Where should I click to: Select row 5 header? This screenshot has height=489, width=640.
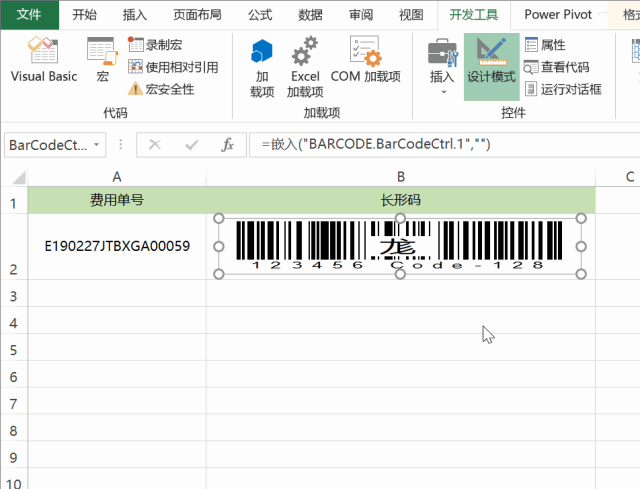pyautogui.click(x=13, y=347)
